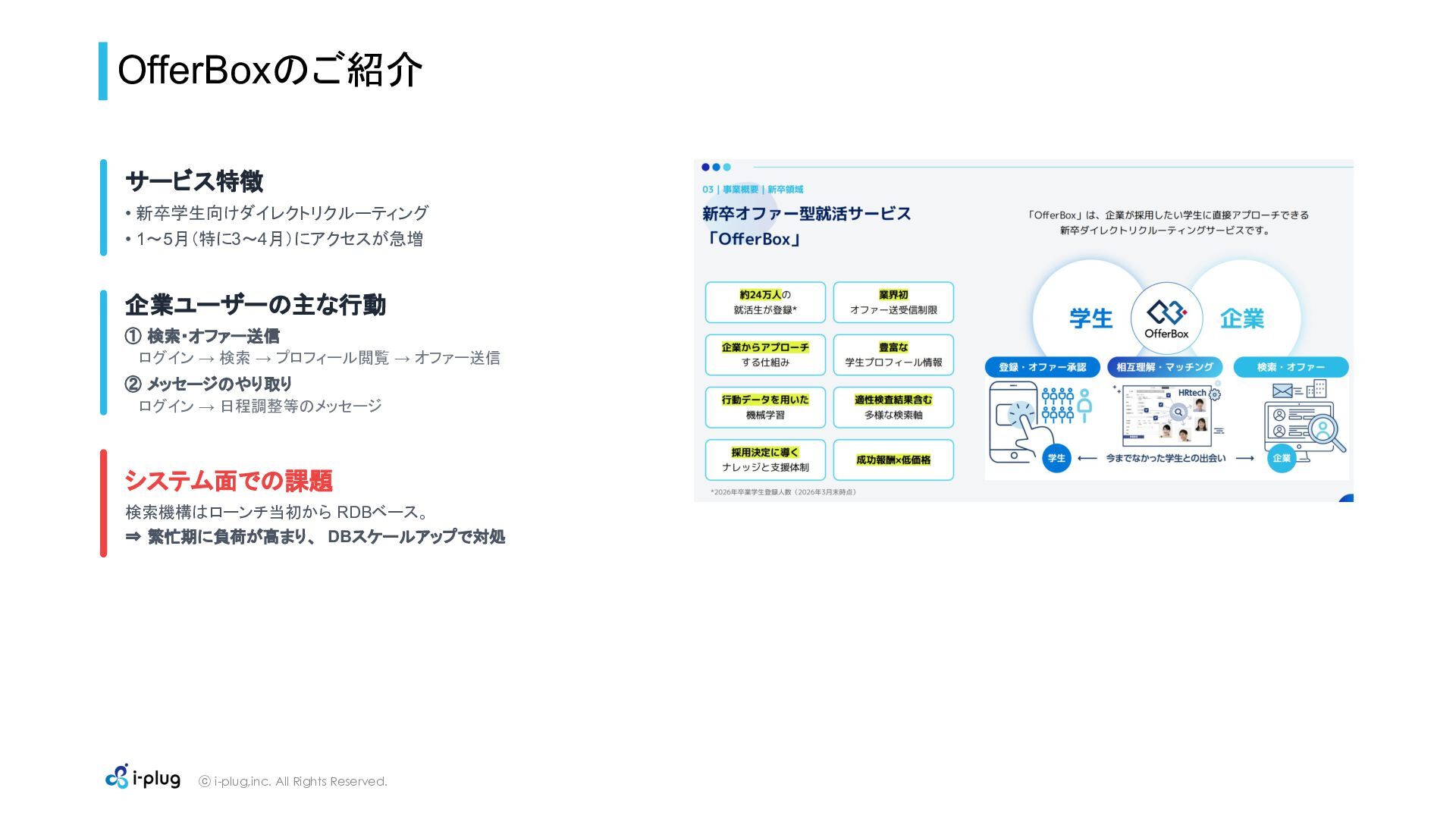
Task: Click the envelope icon above the computer
Action: [x=1282, y=391]
